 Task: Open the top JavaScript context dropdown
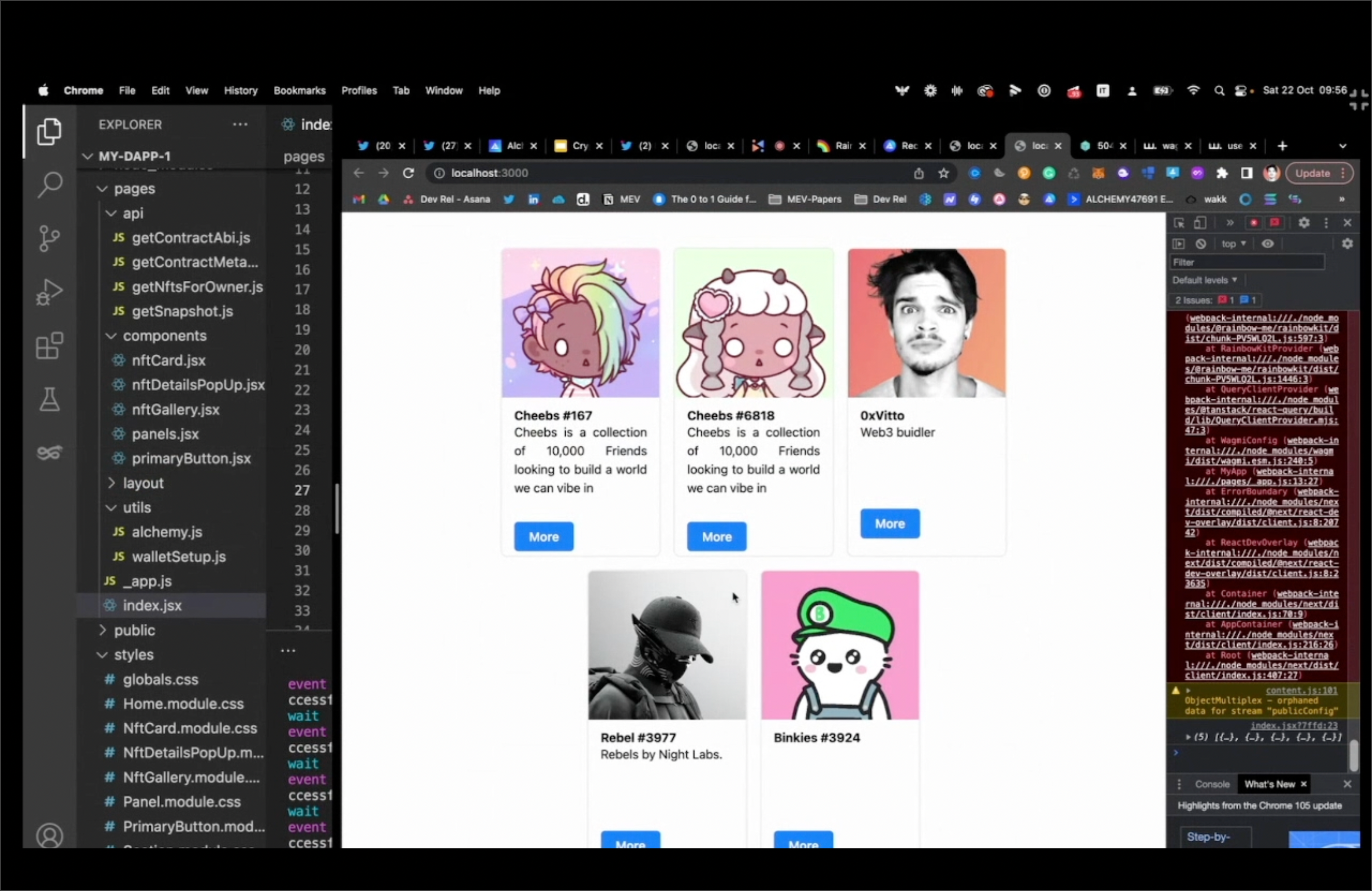click(1233, 244)
